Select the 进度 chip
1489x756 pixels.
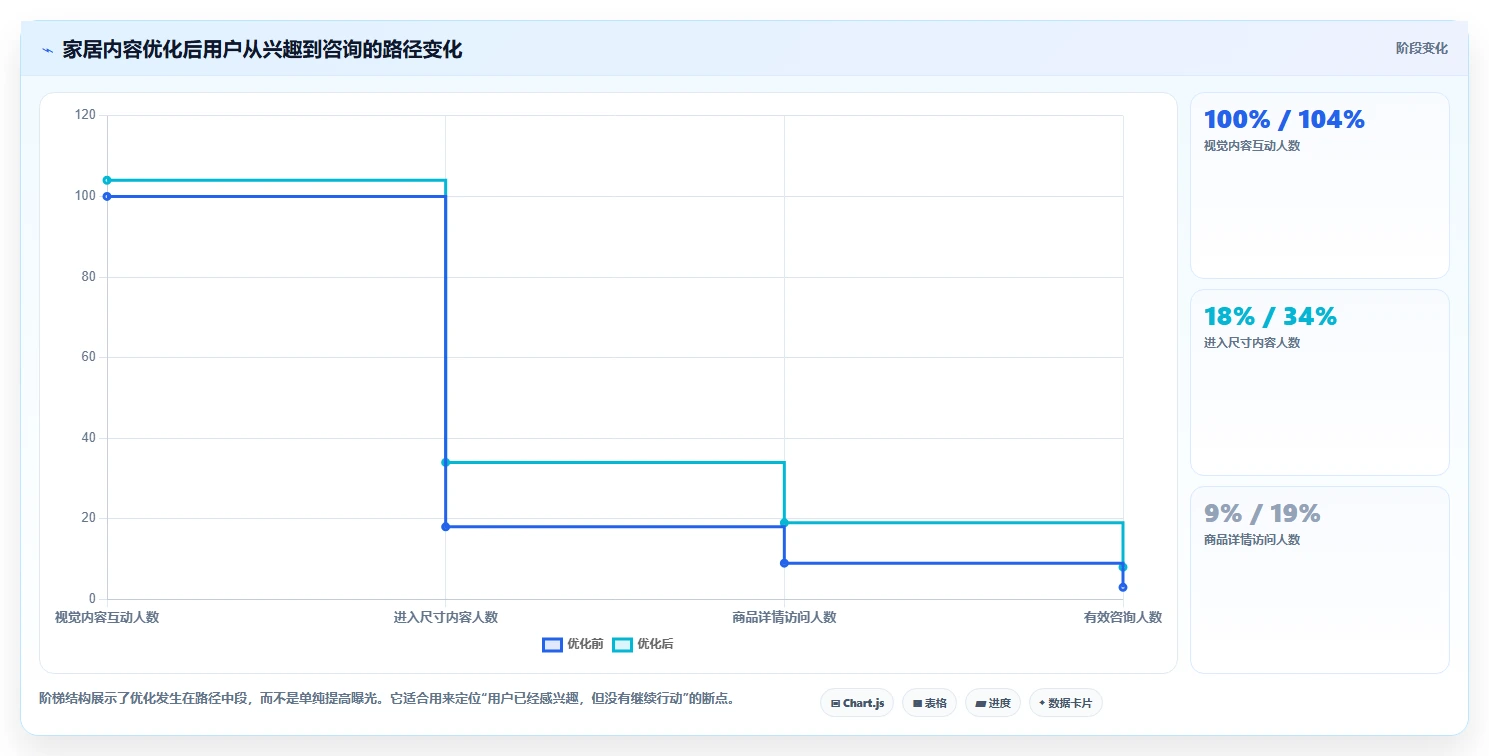click(993, 703)
